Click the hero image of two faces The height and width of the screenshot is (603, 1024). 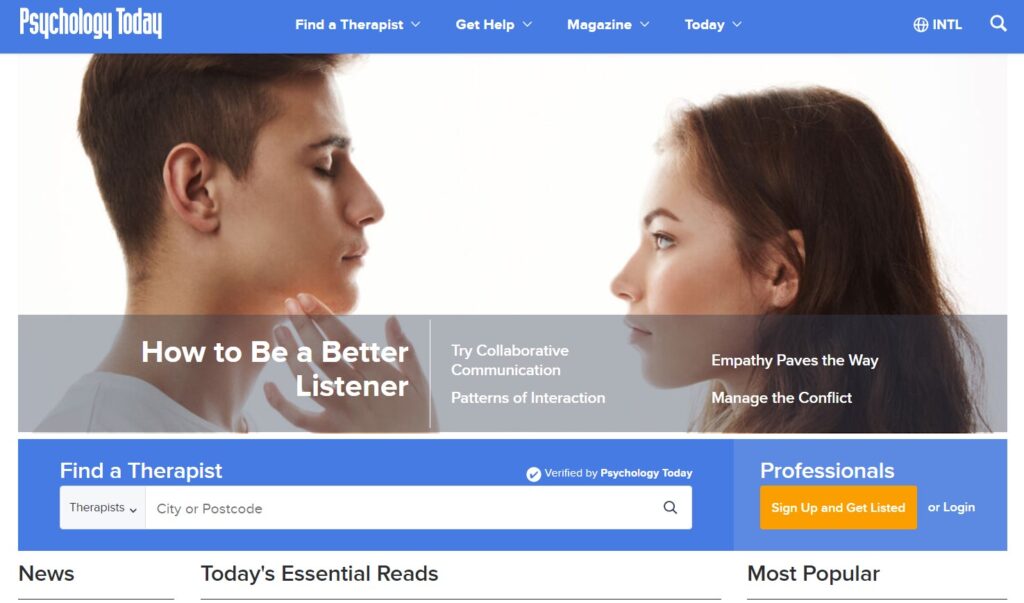[x=512, y=184]
